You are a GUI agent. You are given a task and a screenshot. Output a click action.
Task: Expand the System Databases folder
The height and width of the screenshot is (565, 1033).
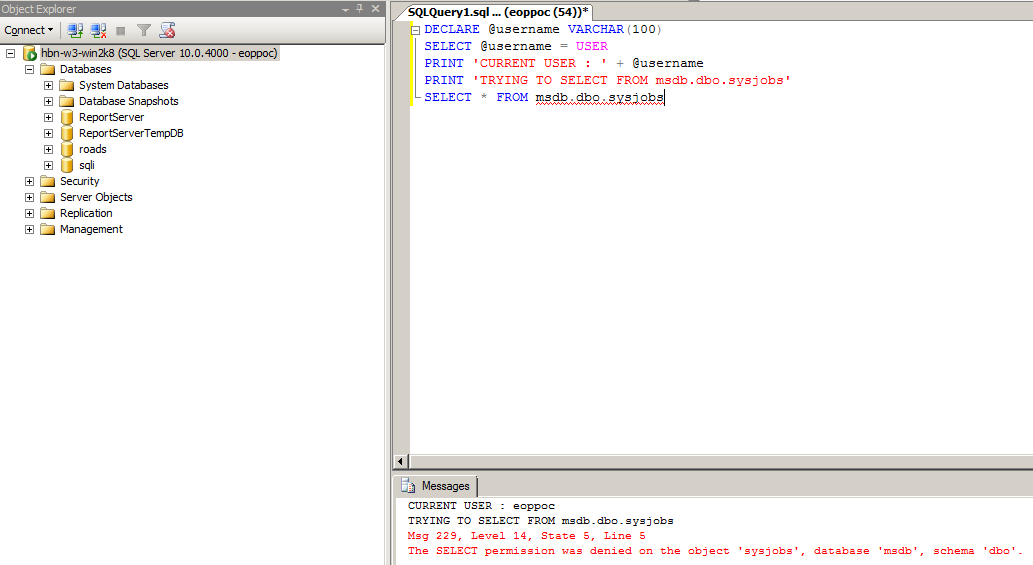(48, 85)
